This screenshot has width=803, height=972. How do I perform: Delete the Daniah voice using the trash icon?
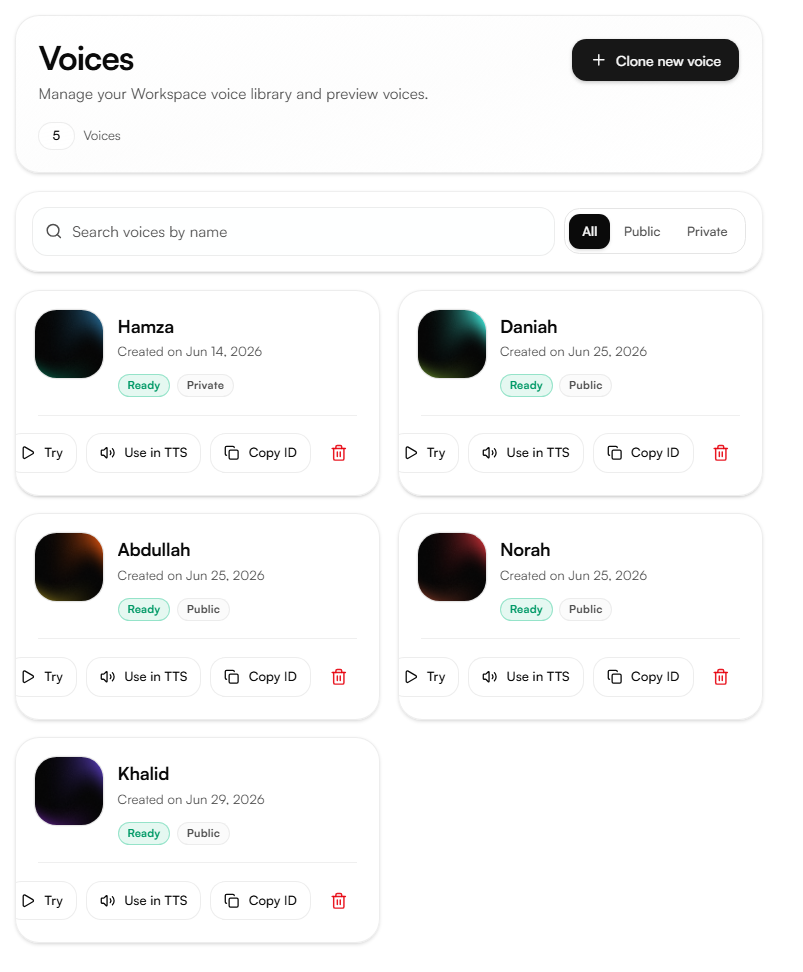[721, 453]
